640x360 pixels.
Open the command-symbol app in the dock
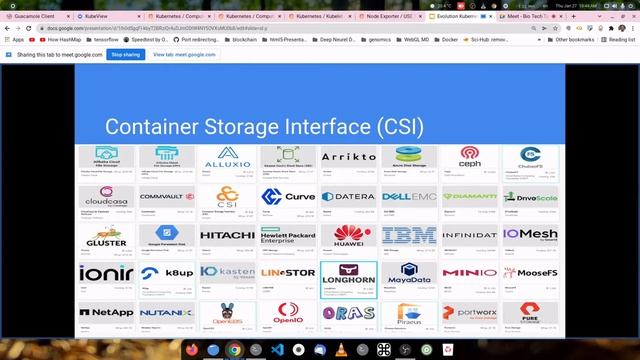point(384,350)
